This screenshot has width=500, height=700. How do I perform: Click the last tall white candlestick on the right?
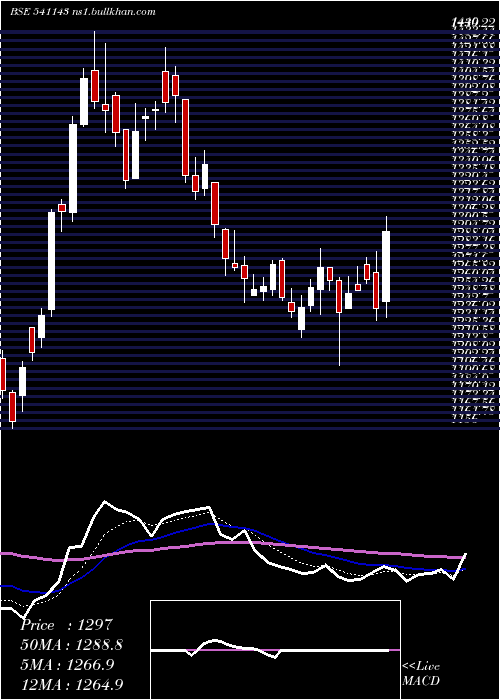pyautogui.click(x=386, y=267)
